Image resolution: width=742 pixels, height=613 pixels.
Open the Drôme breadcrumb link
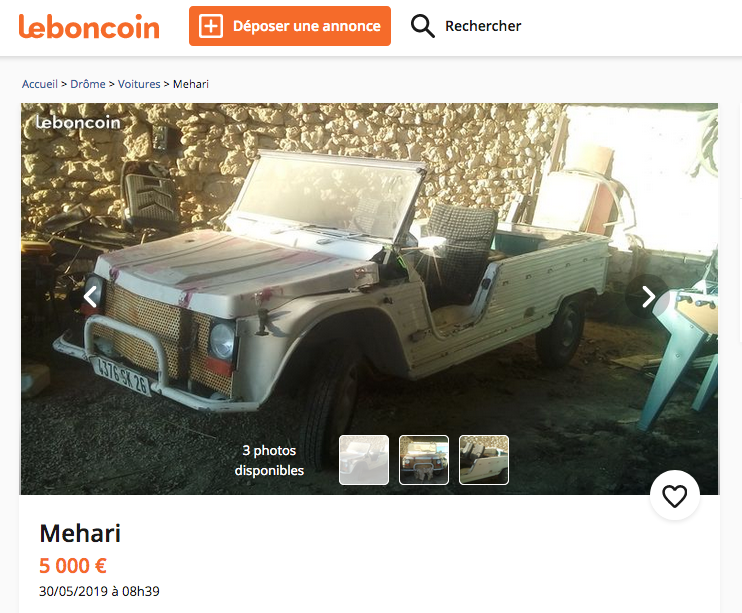click(88, 84)
